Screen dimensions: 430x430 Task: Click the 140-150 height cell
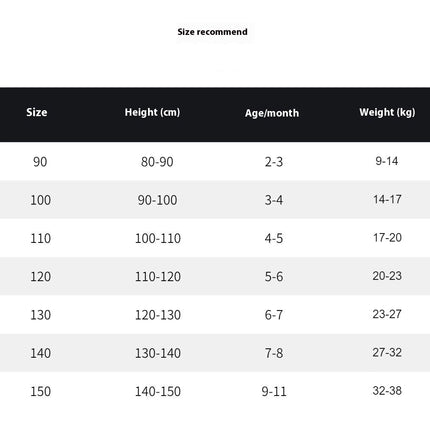pyautogui.click(x=158, y=392)
